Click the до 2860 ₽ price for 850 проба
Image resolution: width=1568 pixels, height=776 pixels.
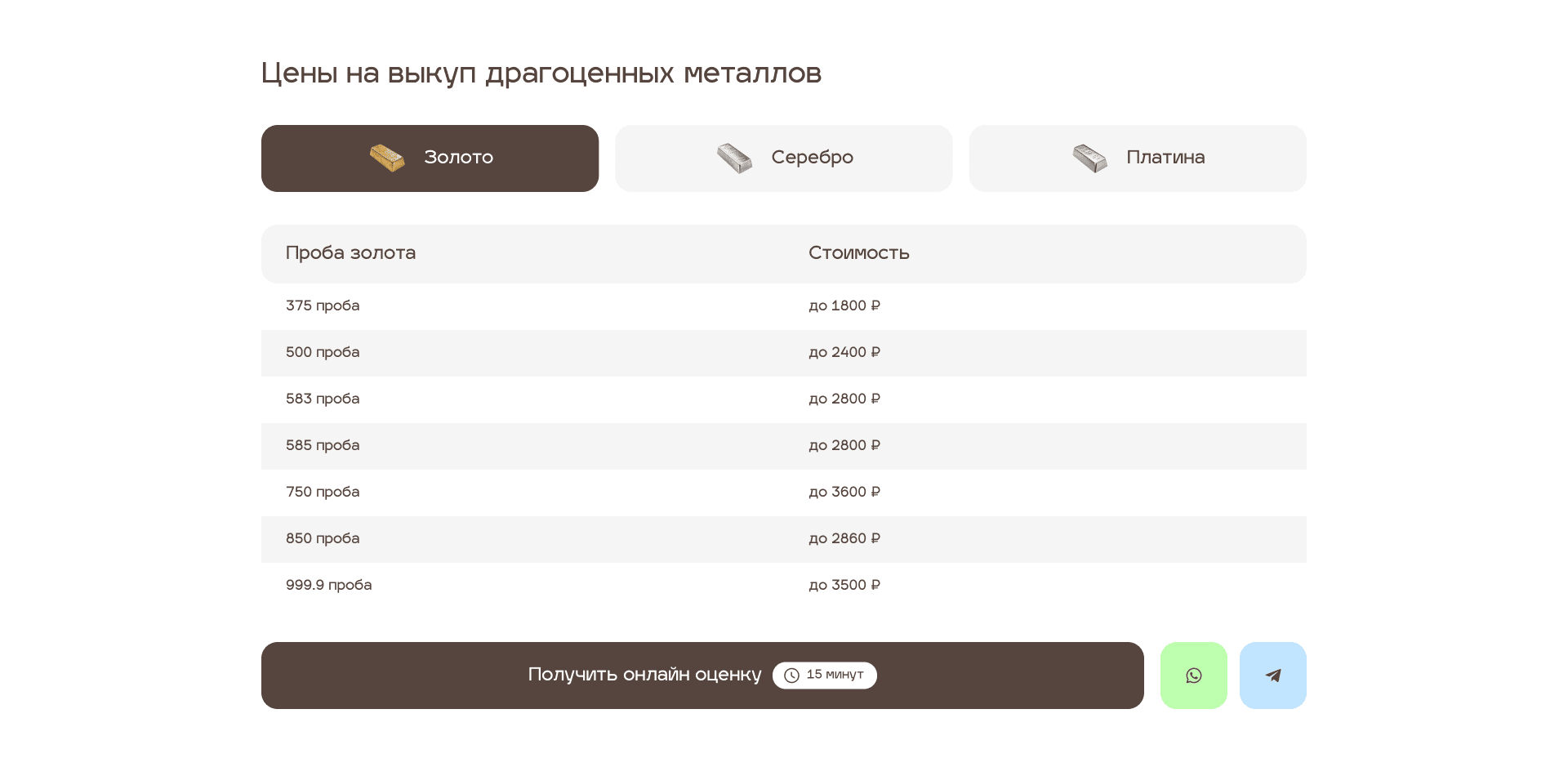[844, 538]
